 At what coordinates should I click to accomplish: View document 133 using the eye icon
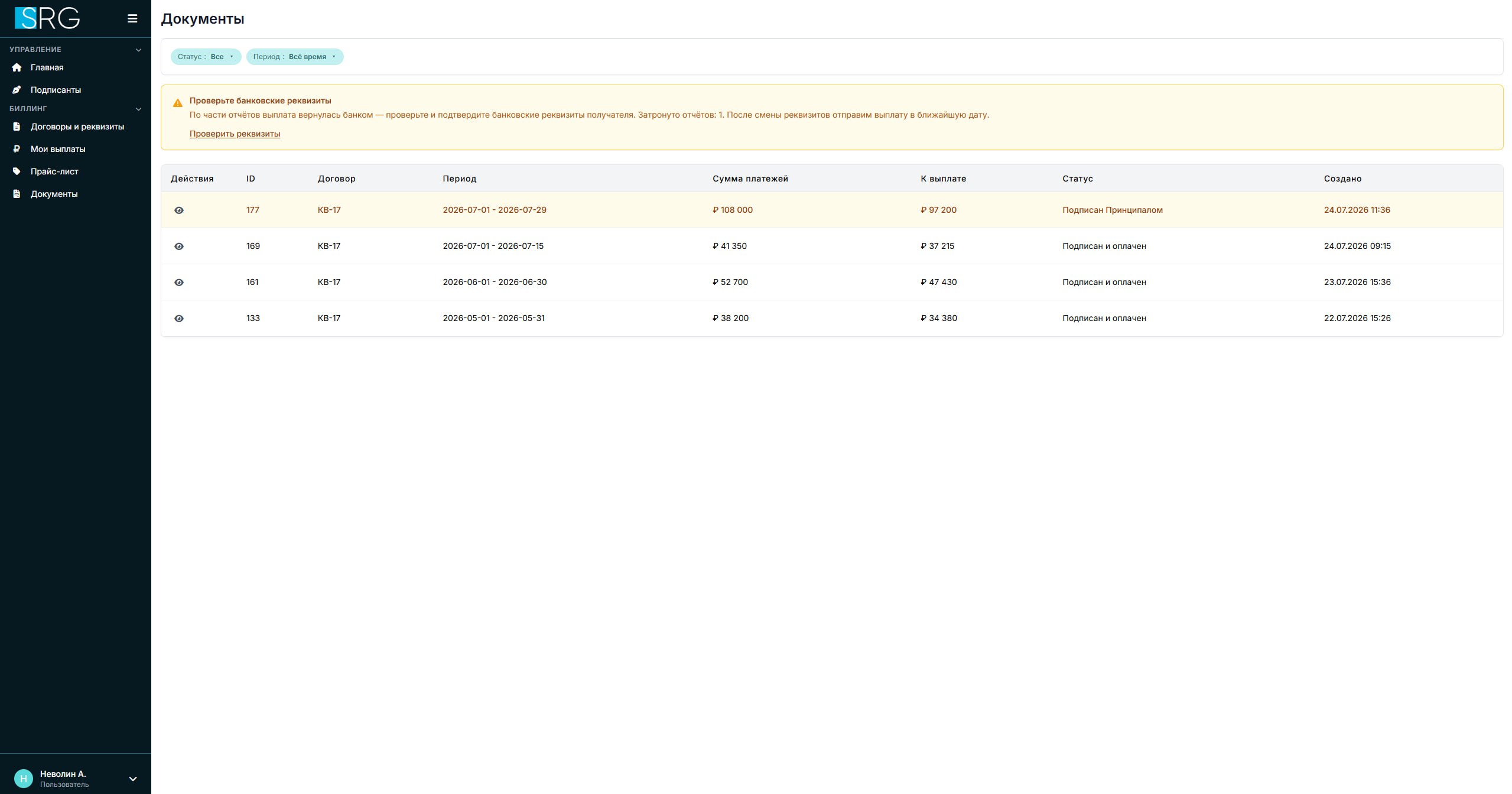click(179, 319)
